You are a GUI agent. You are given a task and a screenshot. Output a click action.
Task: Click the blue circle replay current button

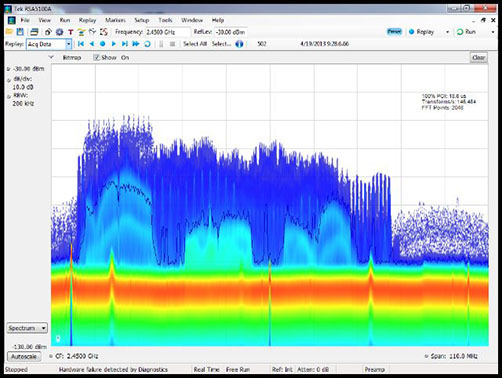[x=103, y=44]
